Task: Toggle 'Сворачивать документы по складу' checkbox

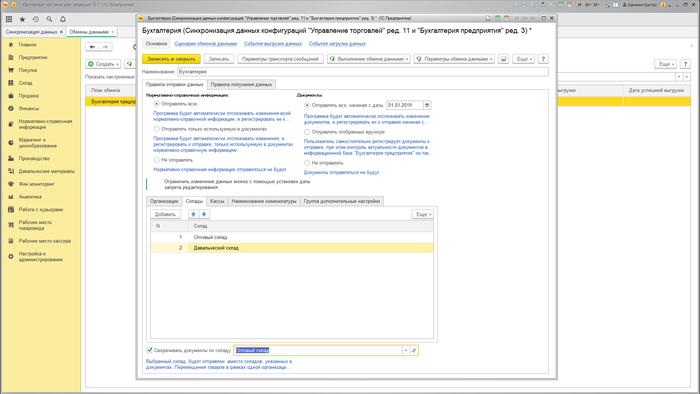Action: [150, 350]
